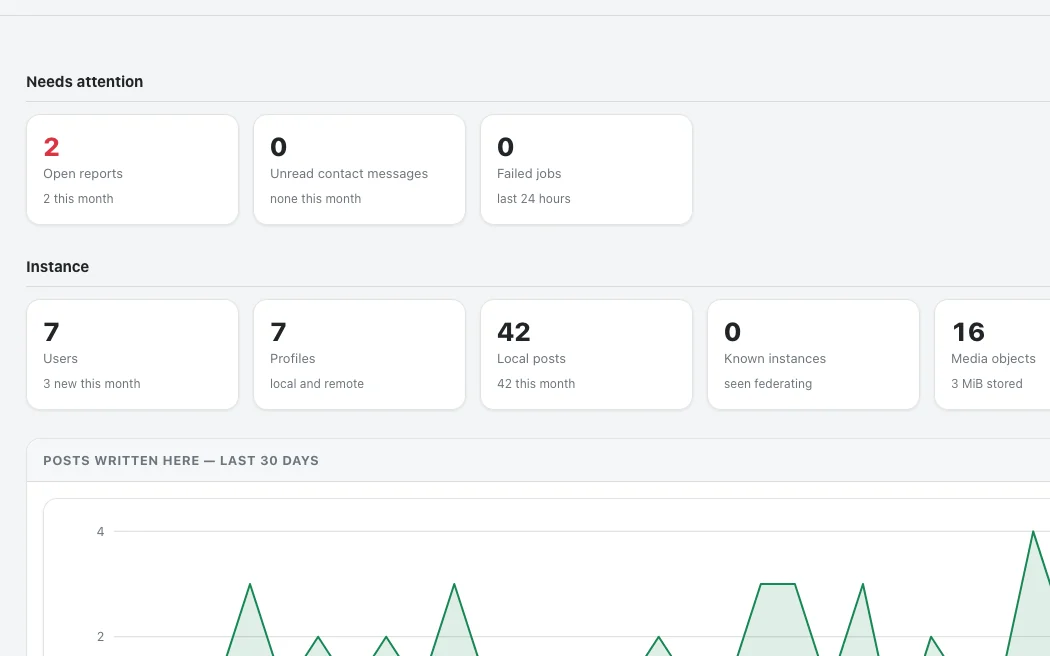Click the flat-topped plateau in the posts chart
1050x656 pixels.
(x=778, y=584)
